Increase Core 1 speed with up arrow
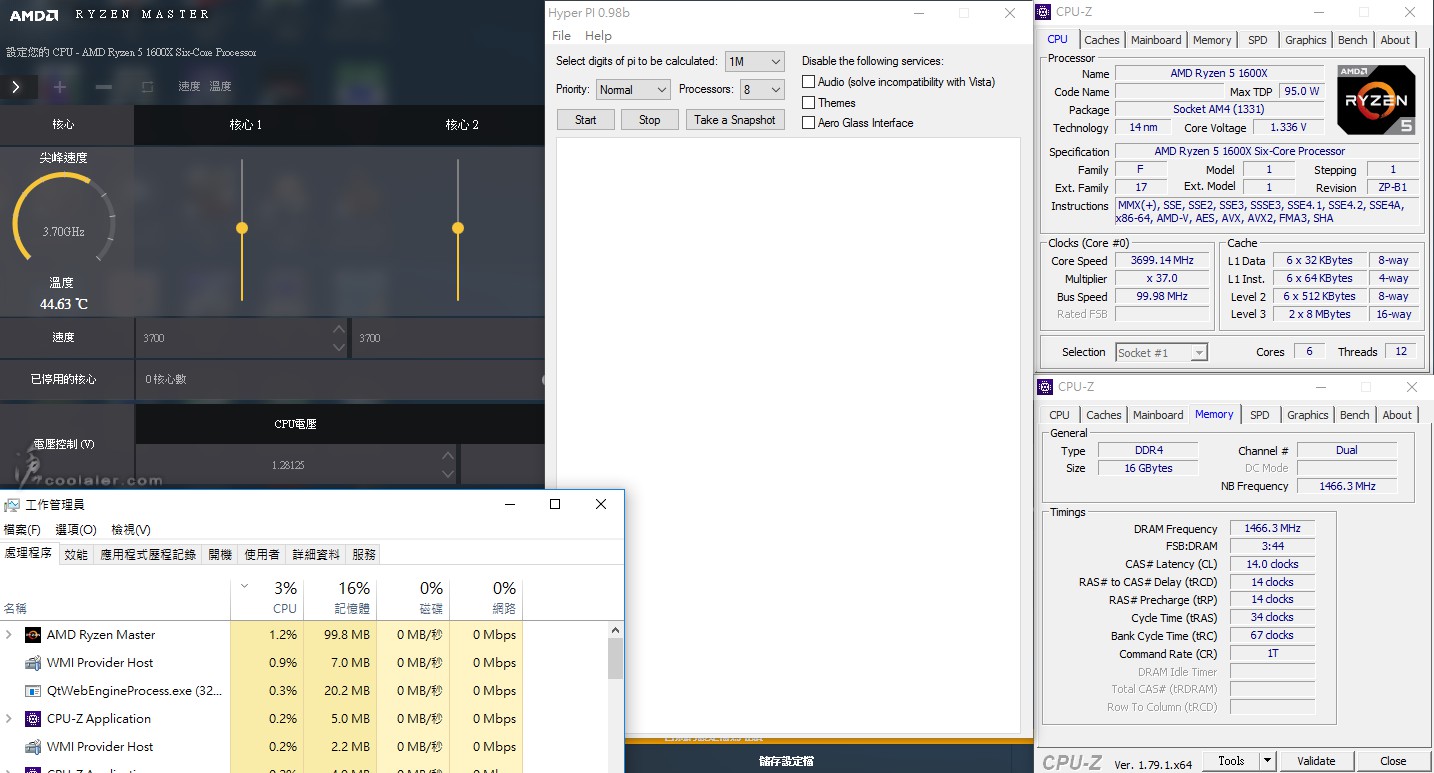Image resolution: width=1434 pixels, height=773 pixels. pyautogui.click(x=338, y=330)
